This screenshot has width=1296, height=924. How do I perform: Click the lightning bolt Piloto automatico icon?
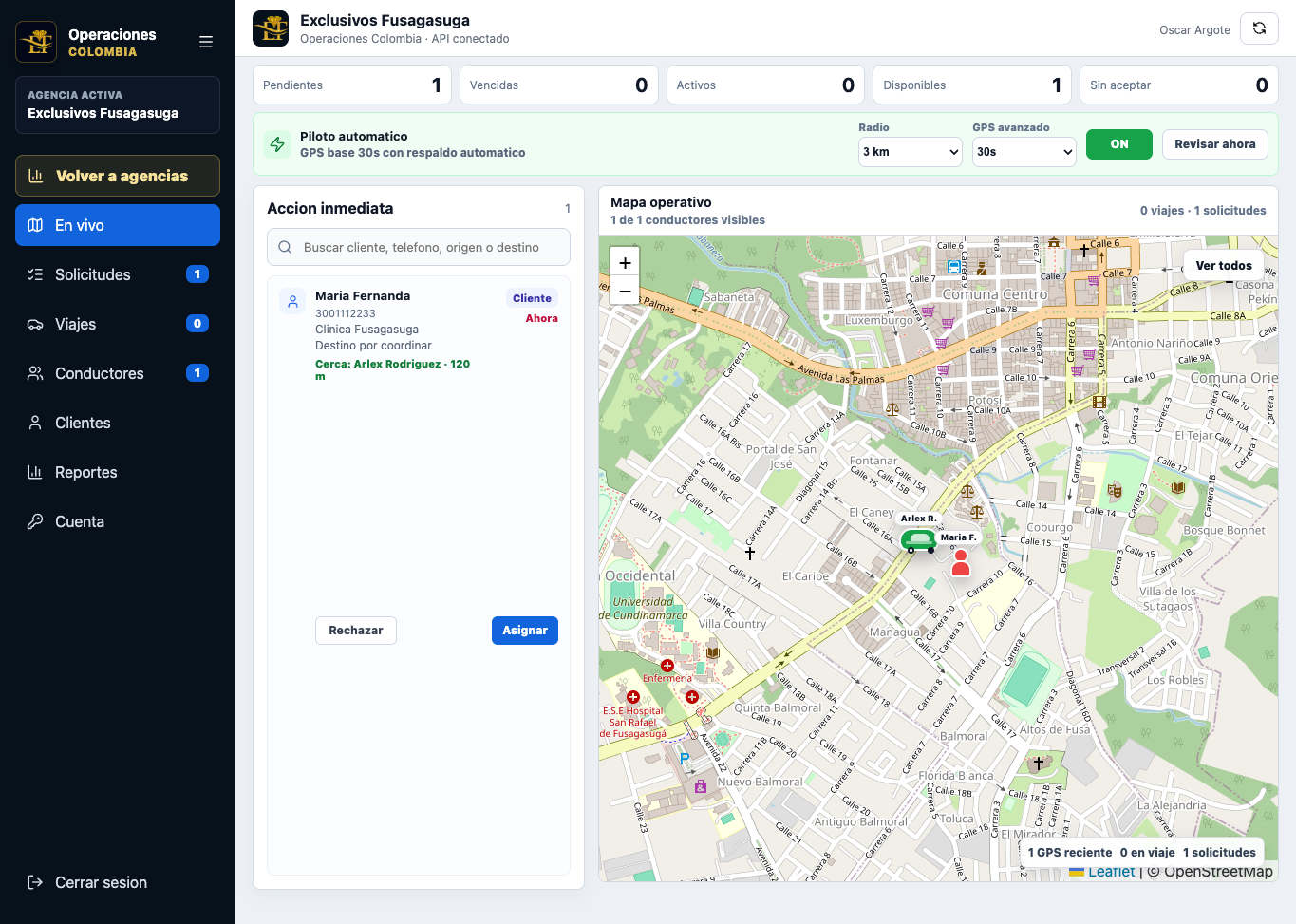[277, 144]
